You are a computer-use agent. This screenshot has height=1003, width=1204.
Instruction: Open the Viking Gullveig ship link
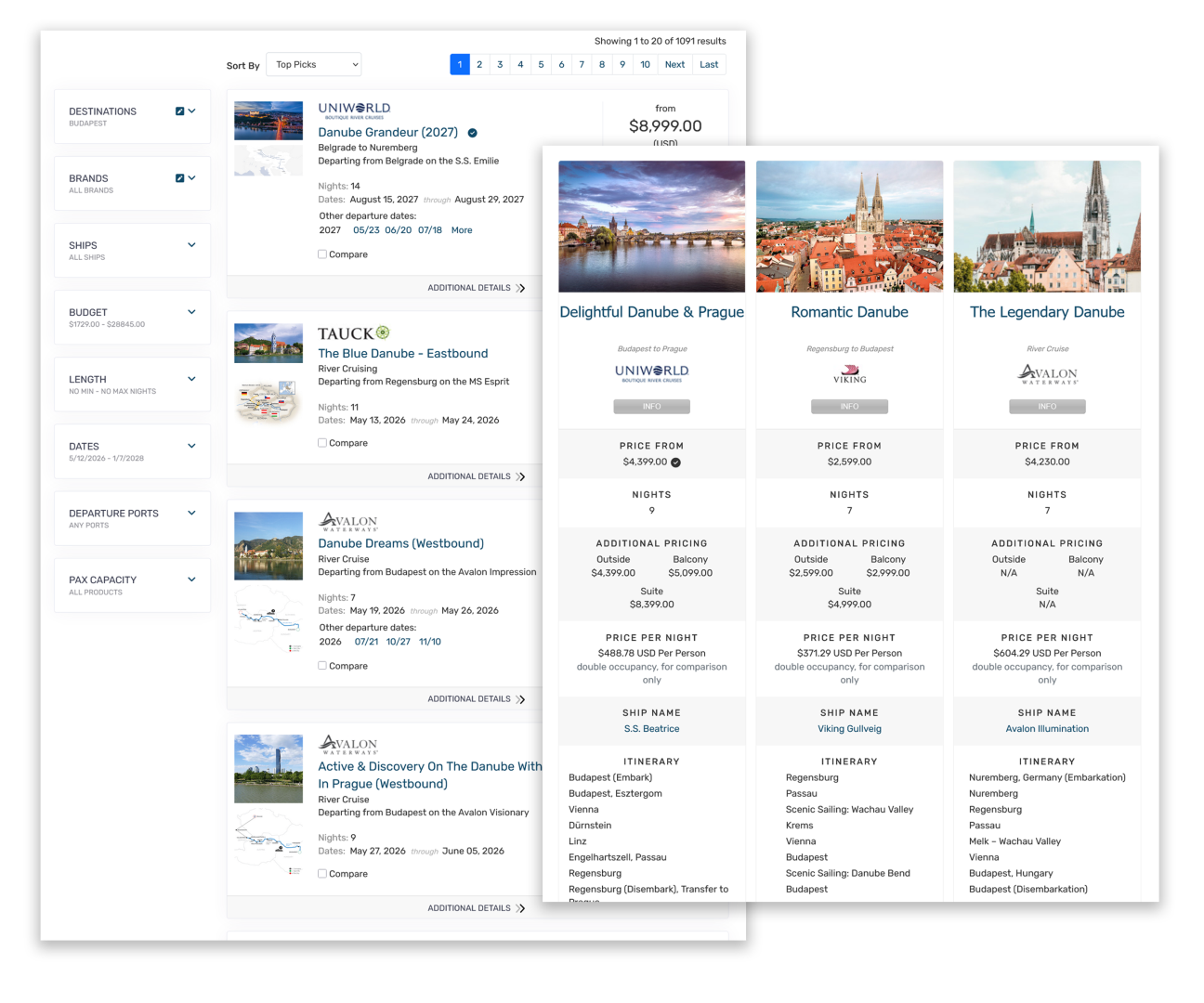click(849, 729)
